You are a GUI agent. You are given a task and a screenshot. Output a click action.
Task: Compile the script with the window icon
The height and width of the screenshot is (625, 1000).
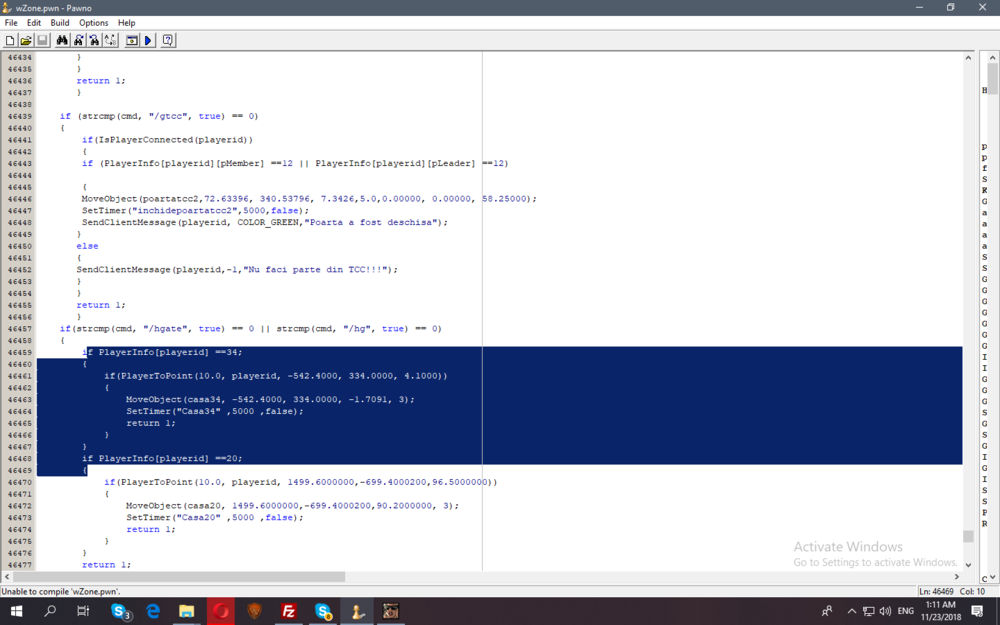(131, 40)
